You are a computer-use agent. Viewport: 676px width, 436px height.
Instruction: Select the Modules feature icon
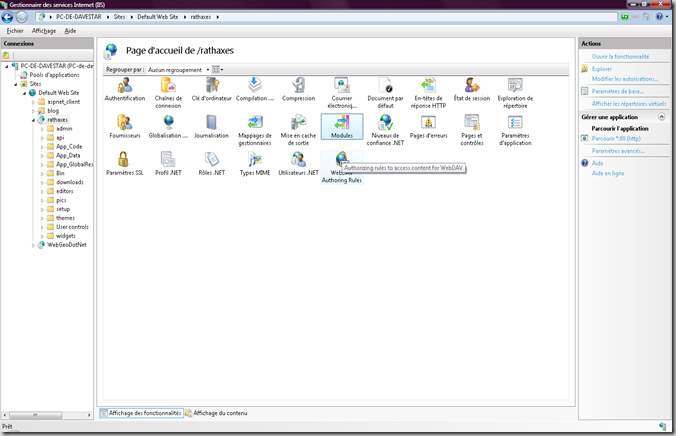click(342, 127)
